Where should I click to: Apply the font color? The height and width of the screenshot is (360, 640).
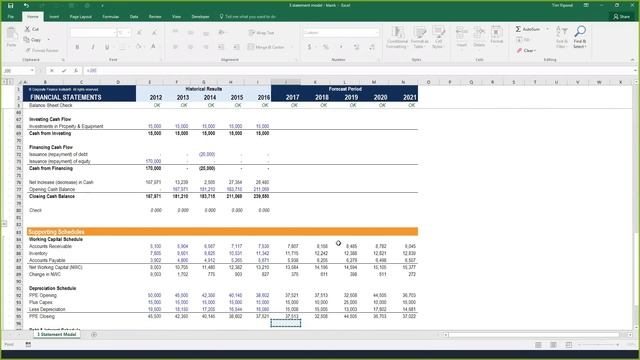click(153, 47)
